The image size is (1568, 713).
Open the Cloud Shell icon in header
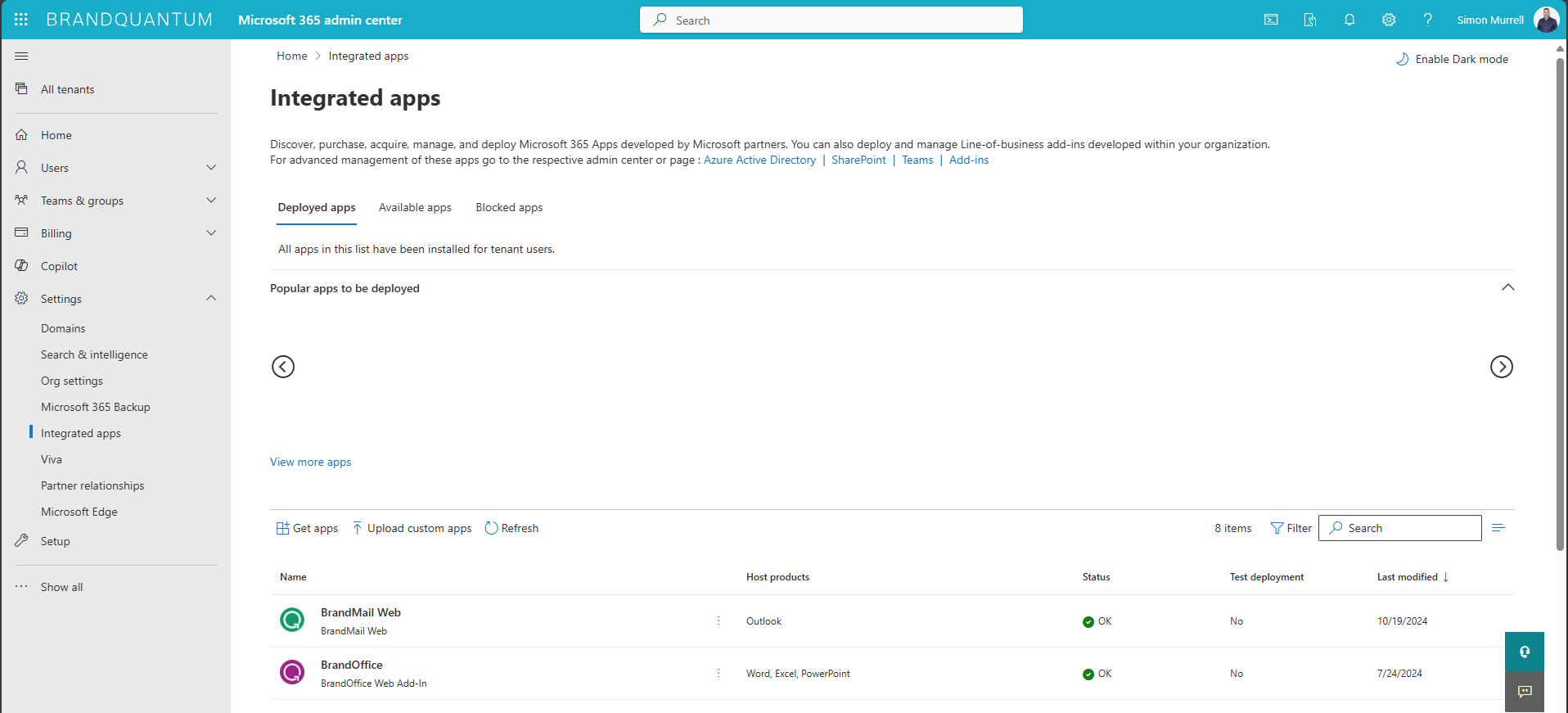1271,20
